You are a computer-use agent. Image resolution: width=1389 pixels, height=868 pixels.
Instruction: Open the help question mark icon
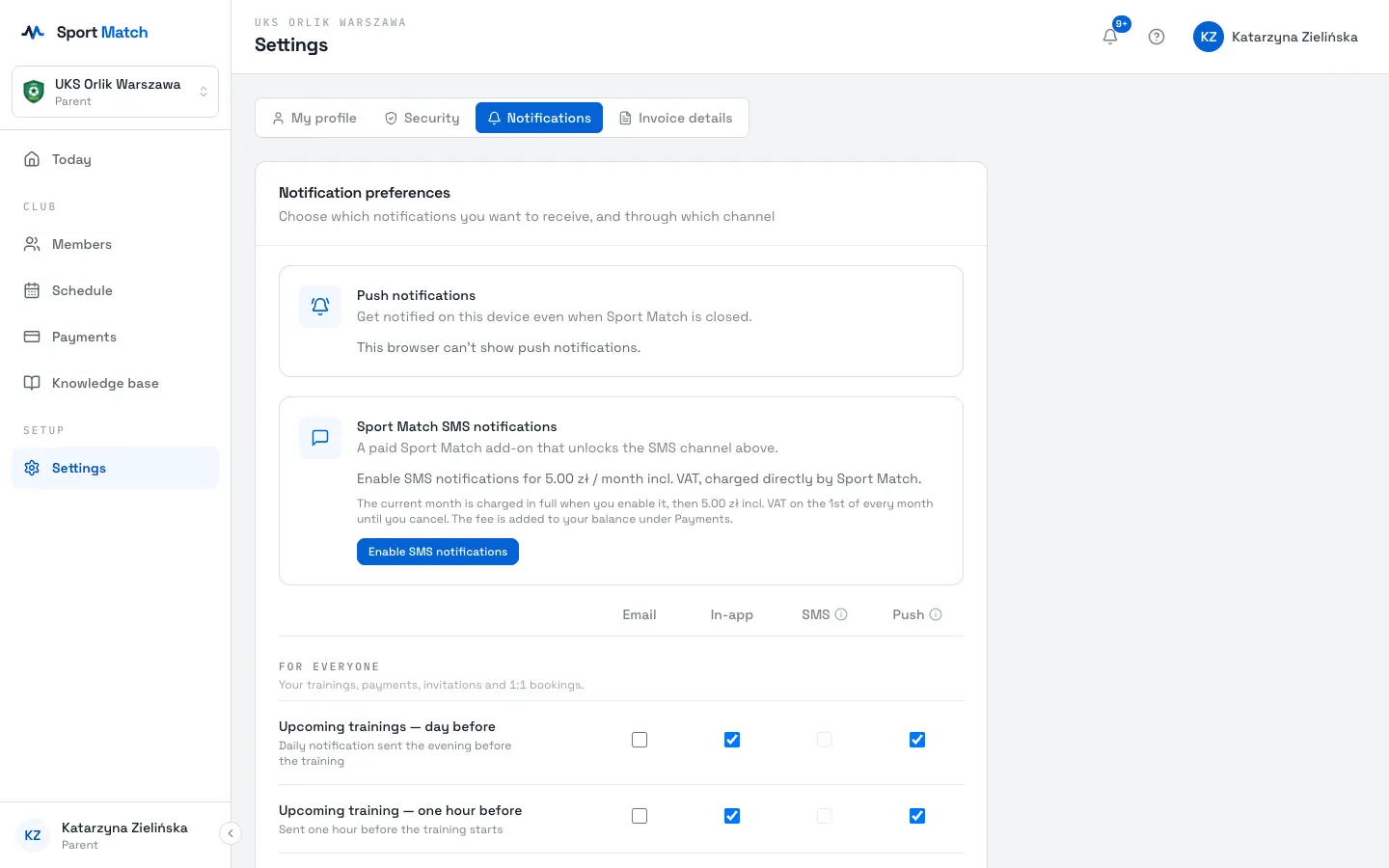tap(1157, 37)
